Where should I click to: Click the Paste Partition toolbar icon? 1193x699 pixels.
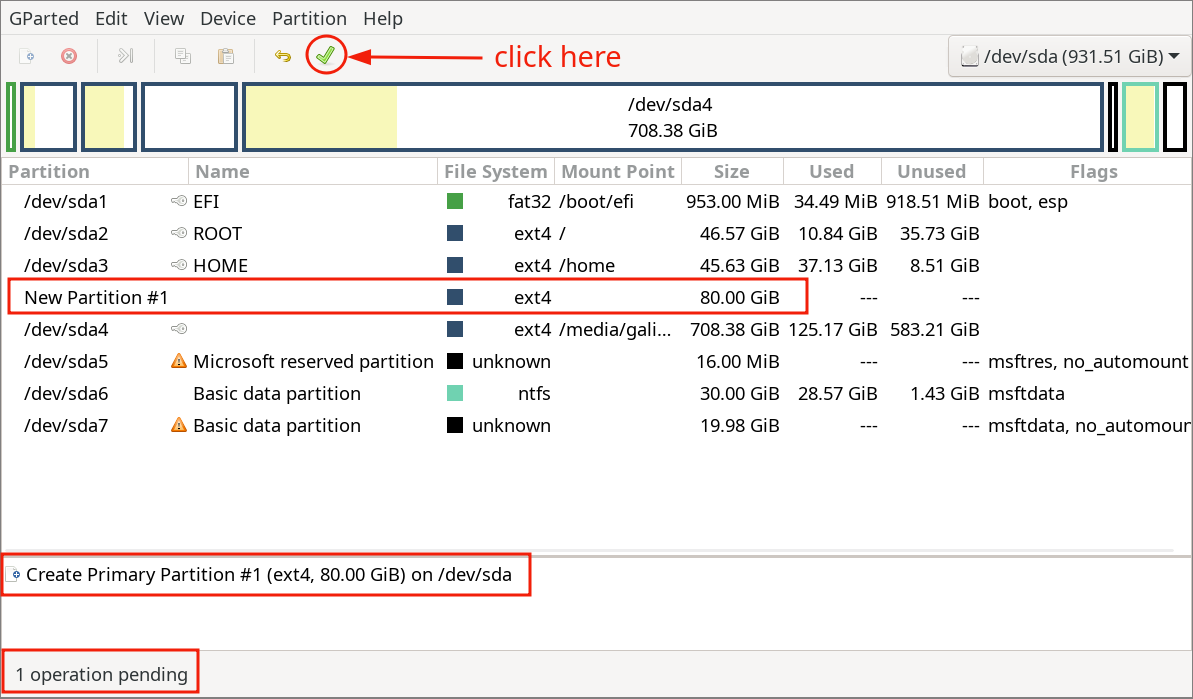pyautogui.click(x=226, y=56)
